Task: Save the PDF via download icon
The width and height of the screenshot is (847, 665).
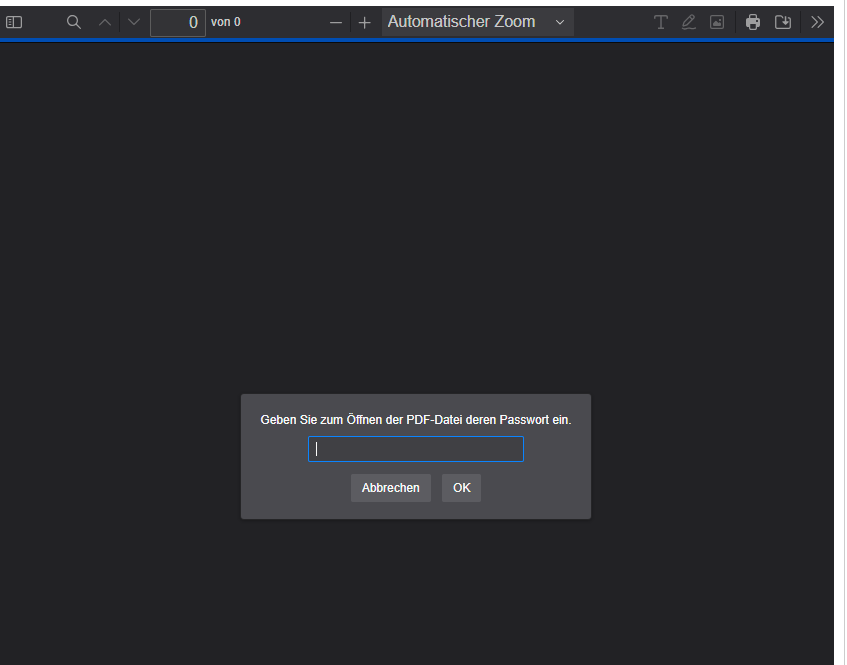Action: [x=782, y=22]
